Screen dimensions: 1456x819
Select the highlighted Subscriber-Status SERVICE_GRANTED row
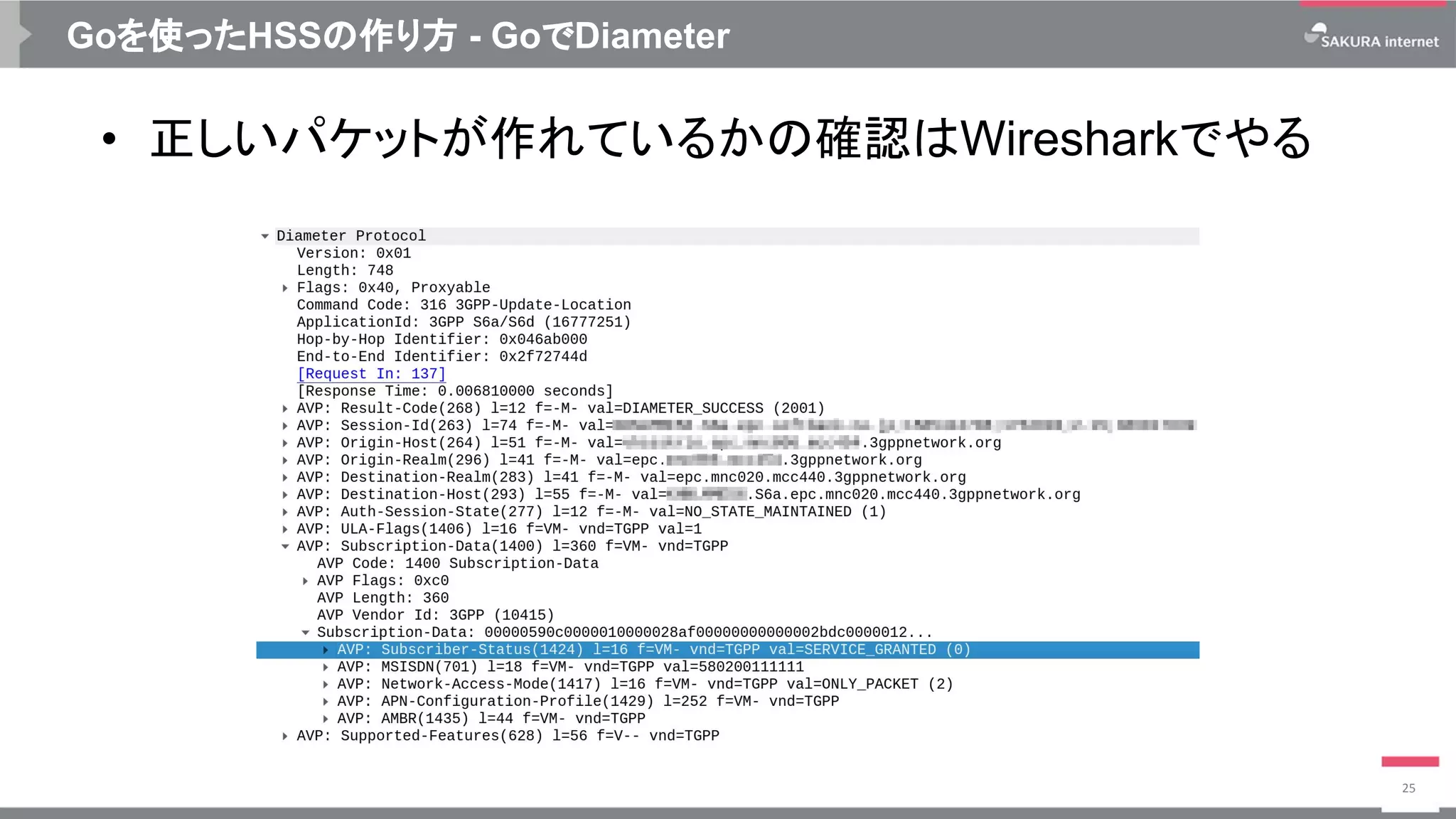coord(728,650)
